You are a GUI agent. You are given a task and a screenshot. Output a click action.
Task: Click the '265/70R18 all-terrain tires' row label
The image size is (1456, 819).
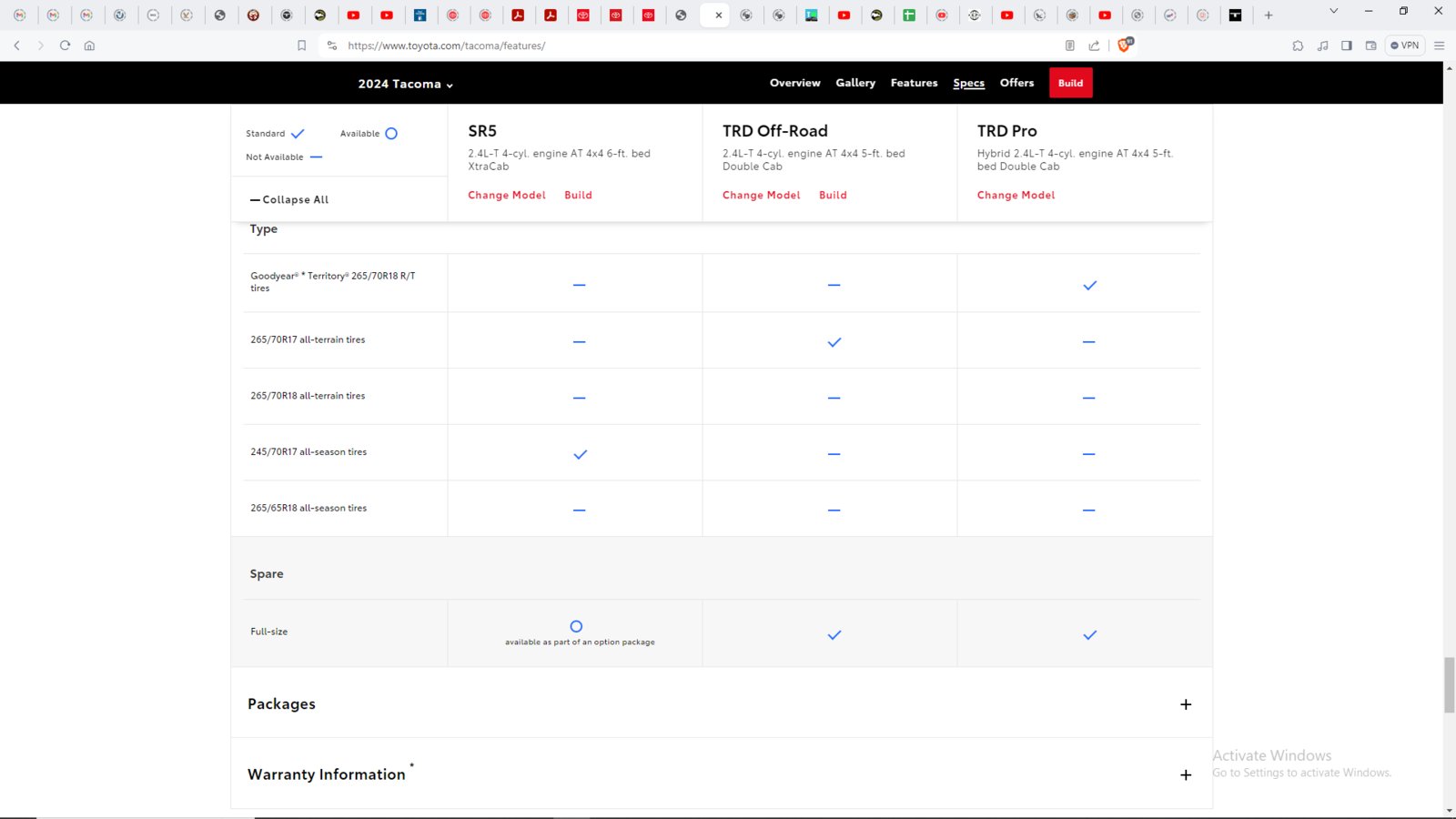(308, 396)
